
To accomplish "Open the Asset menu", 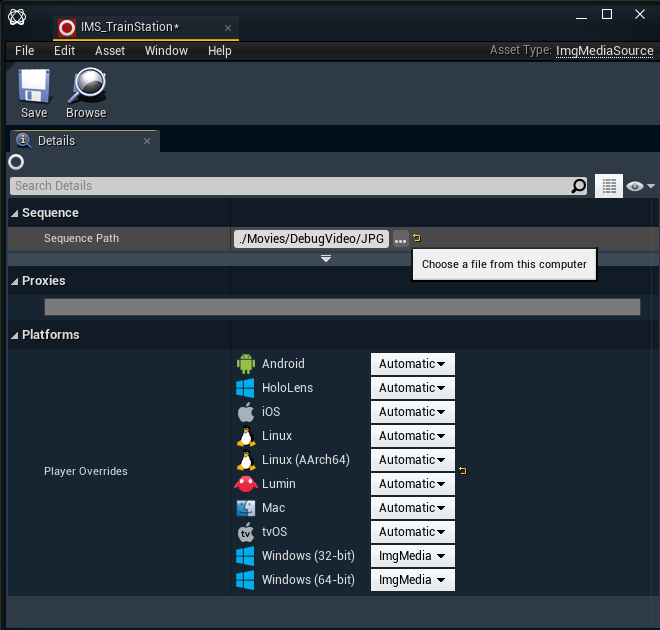I will tap(110, 51).
